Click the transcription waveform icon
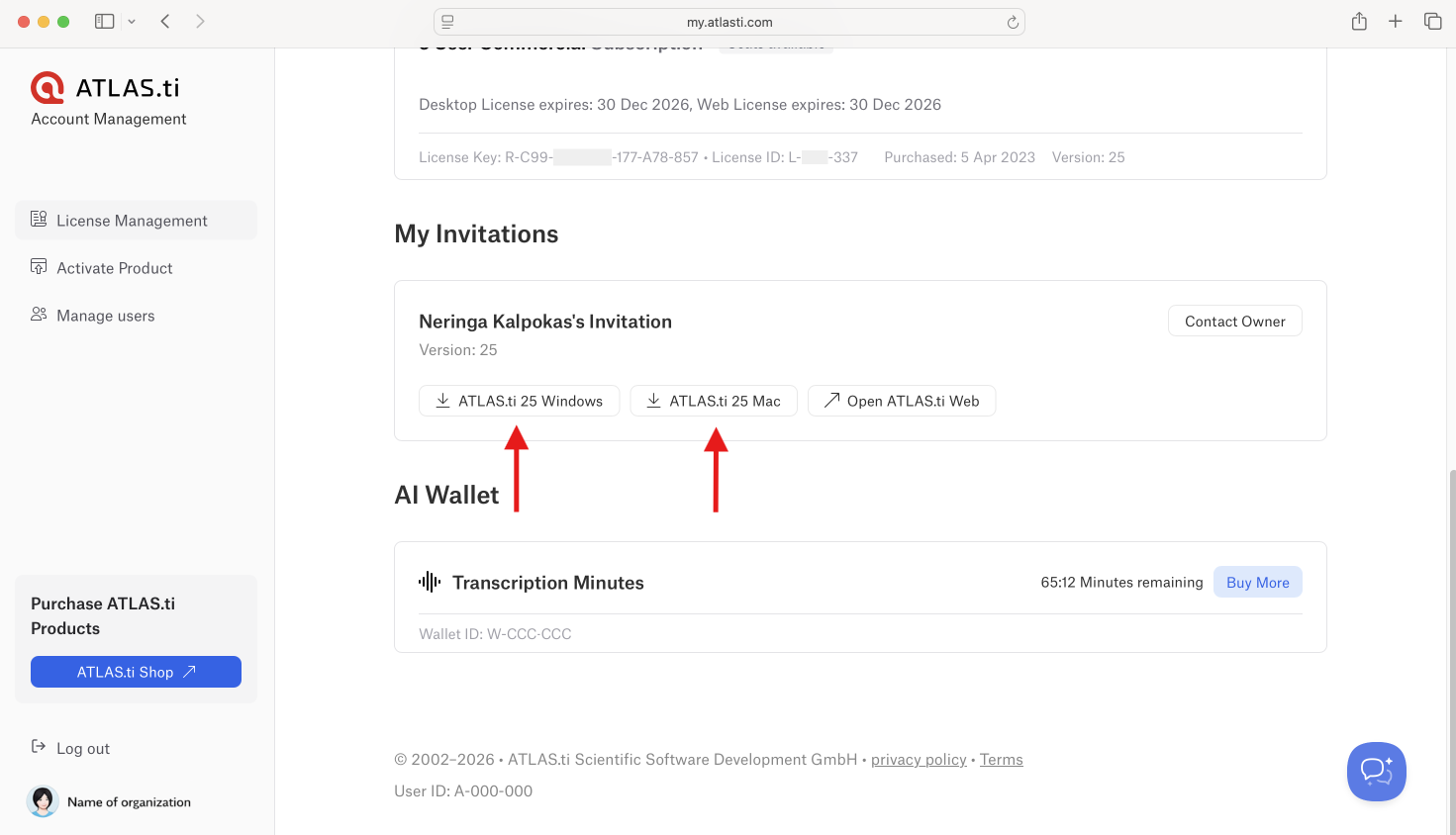 [x=430, y=582]
